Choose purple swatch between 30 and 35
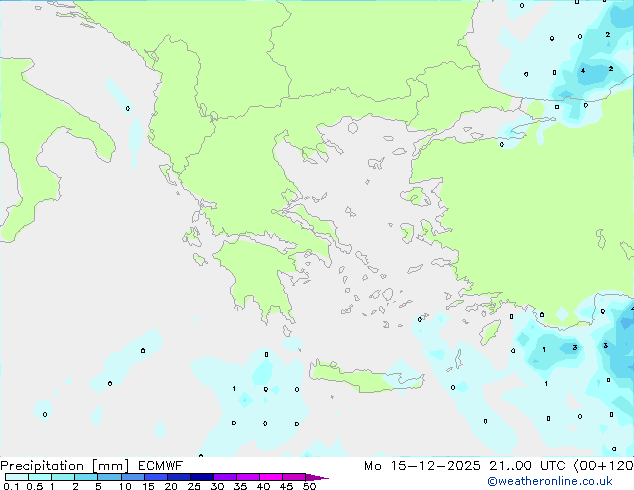The image size is (634, 490). coord(225,477)
